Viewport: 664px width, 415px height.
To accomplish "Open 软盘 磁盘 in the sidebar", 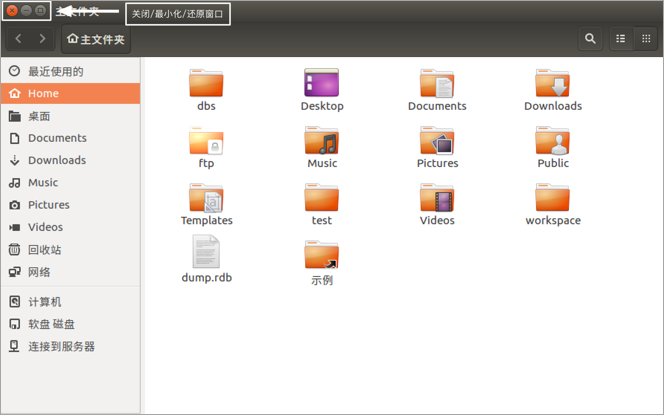I will pos(51,324).
